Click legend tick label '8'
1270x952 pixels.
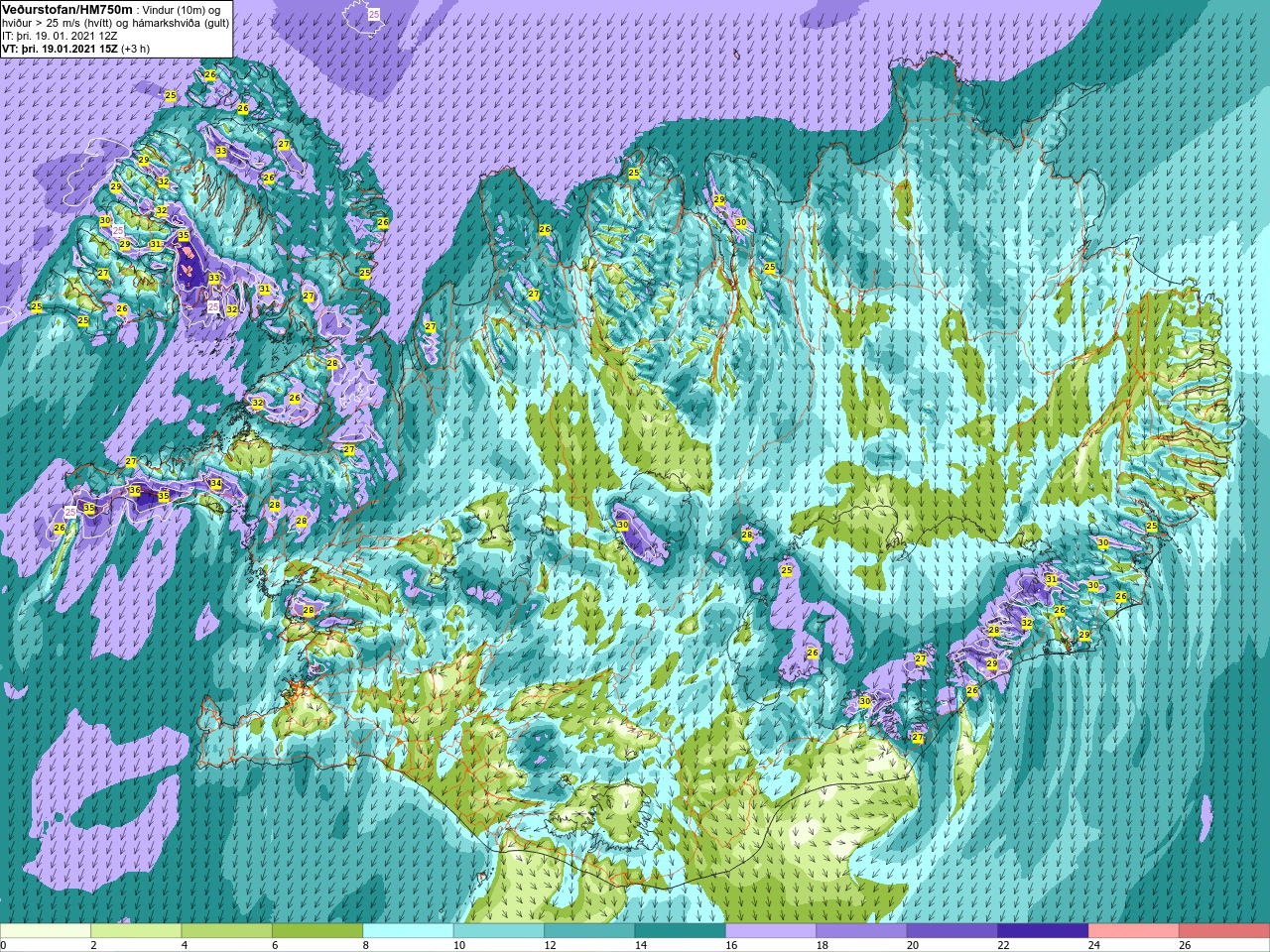coord(366,945)
